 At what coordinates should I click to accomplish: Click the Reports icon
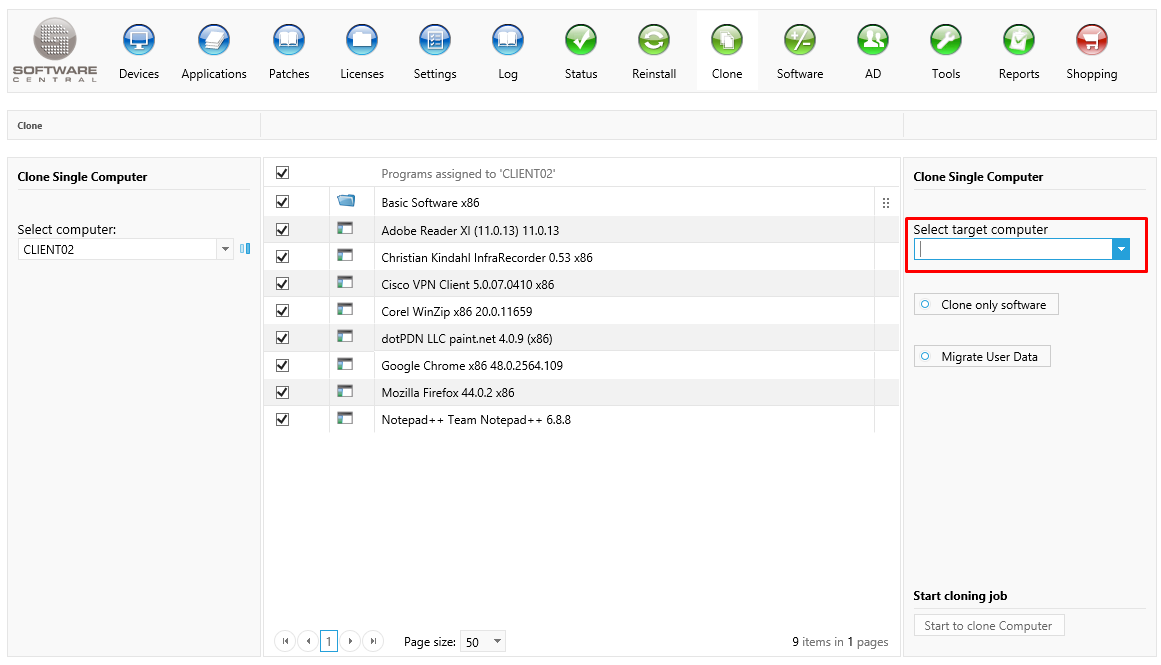tap(1018, 41)
